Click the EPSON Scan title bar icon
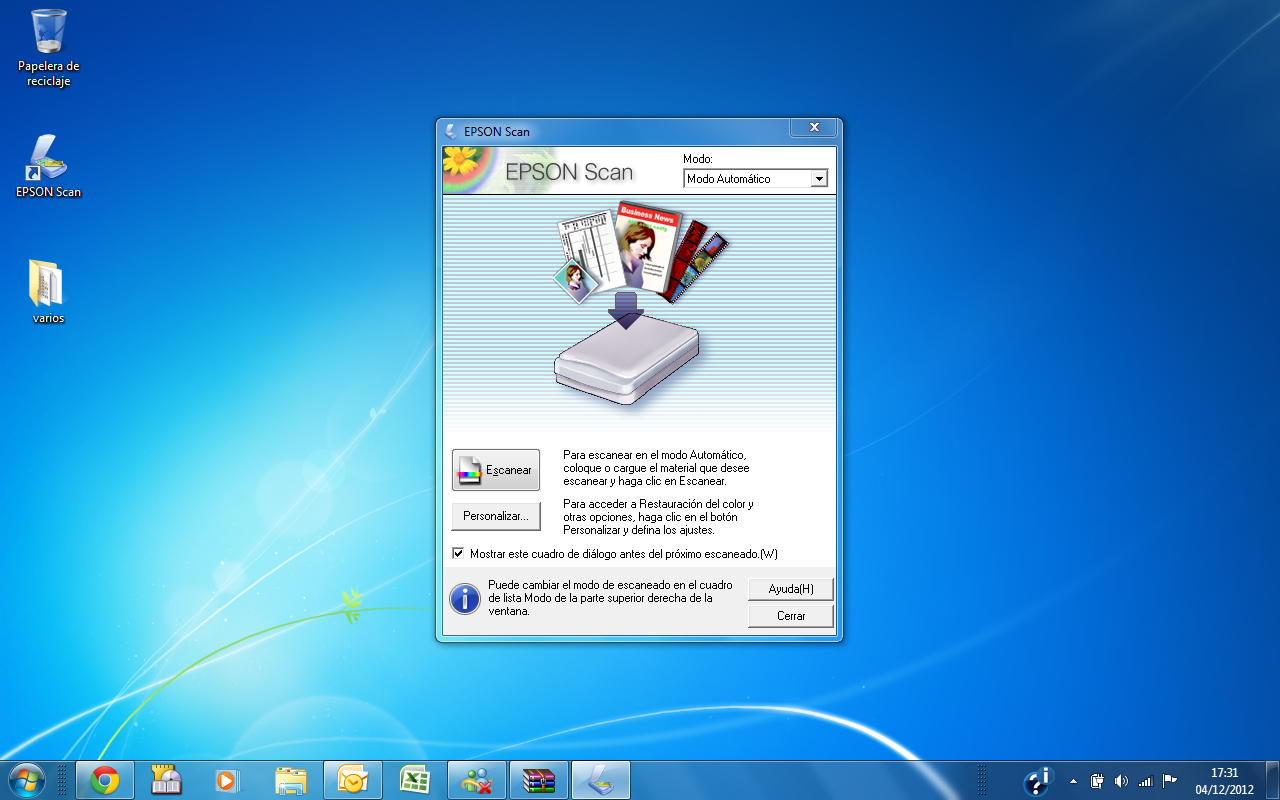The width and height of the screenshot is (1280, 800). pyautogui.click(x=452, y=131)
